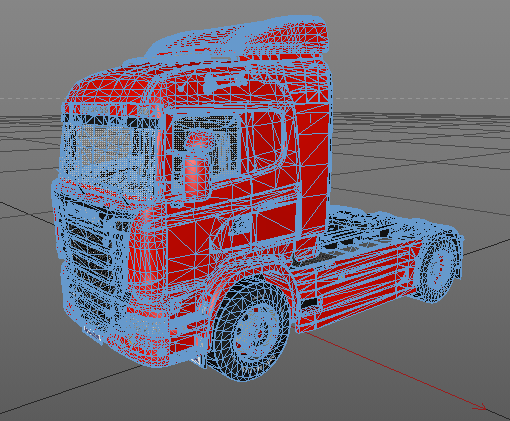The width and height of the screenshot is (510, 421).
Task: Click the red X-axis arrow tip
Action: click(x=480, y=407)
